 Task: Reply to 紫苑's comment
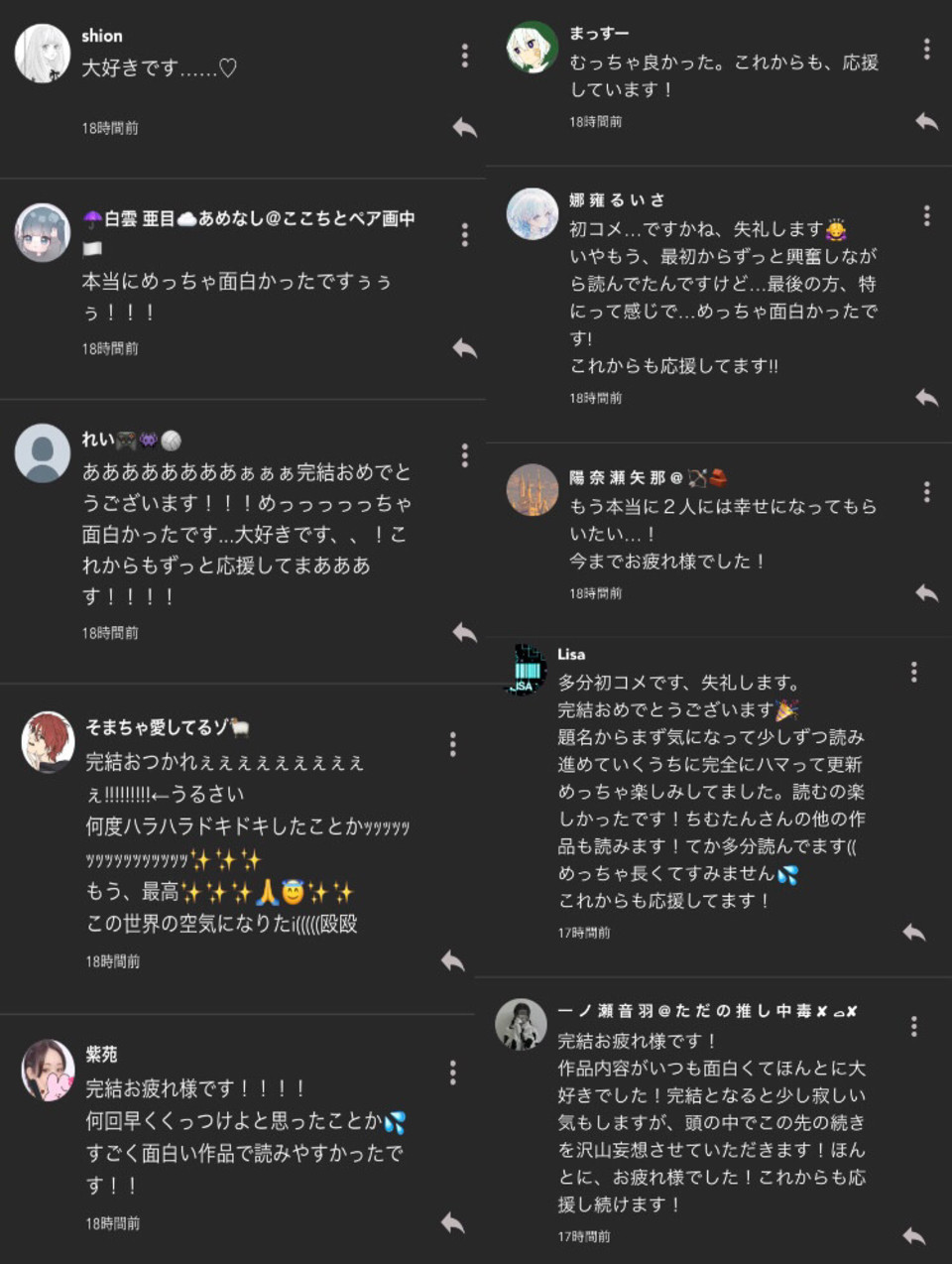click(453, 1222)
